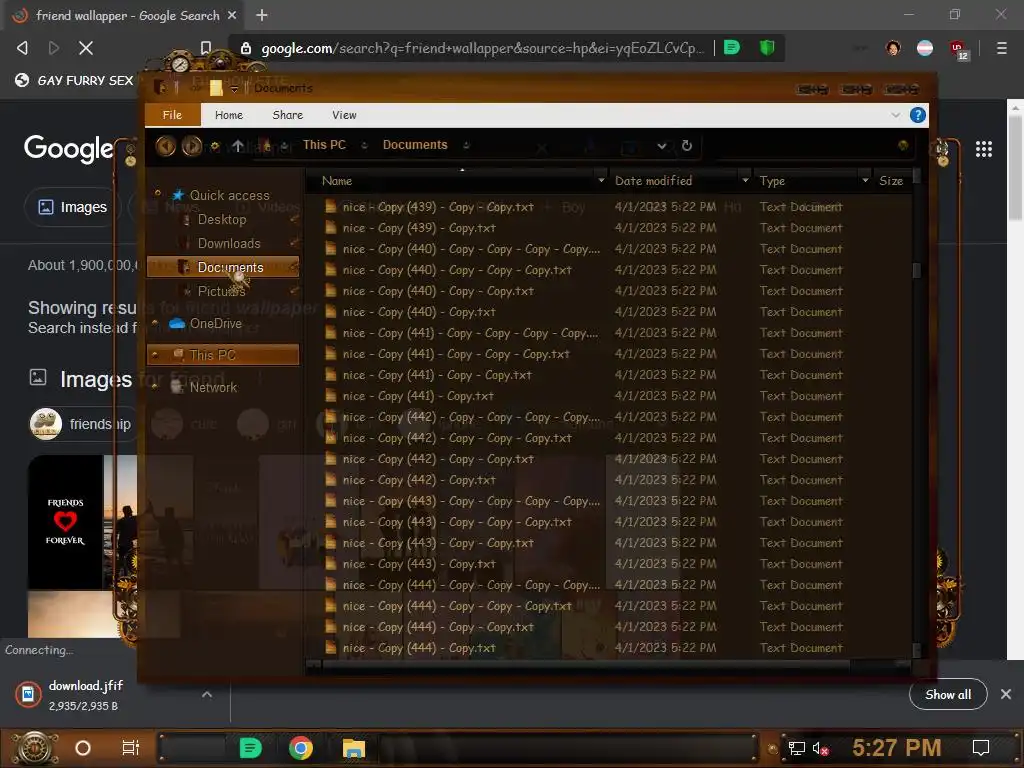Select file nice - Copy (444) - Copy.txt
Viewport: 1024px width, 768px height.
(x=419, y=648)
